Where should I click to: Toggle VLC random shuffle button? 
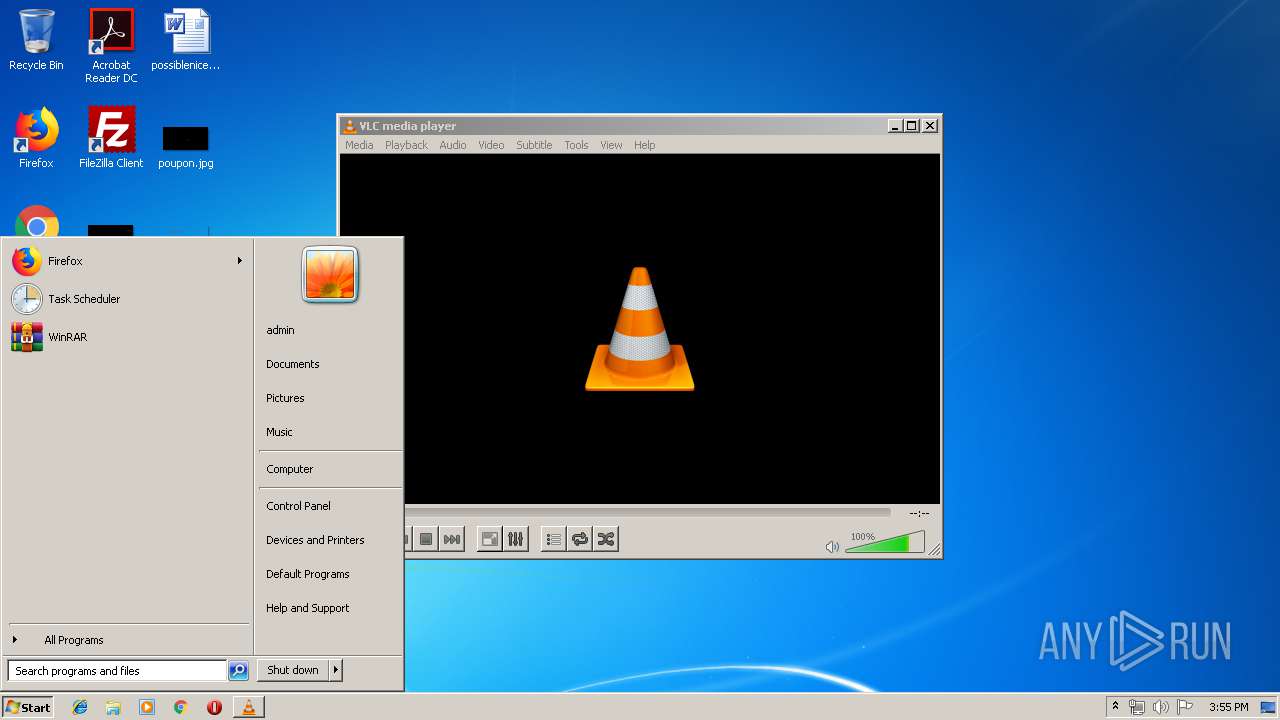[605, 539]
